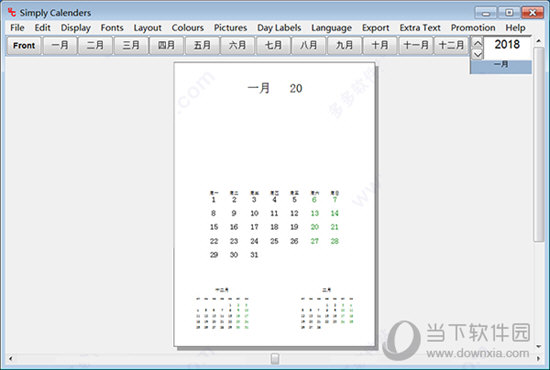
Task: Switch to the 九月 month button
Action: coord(344,46)
